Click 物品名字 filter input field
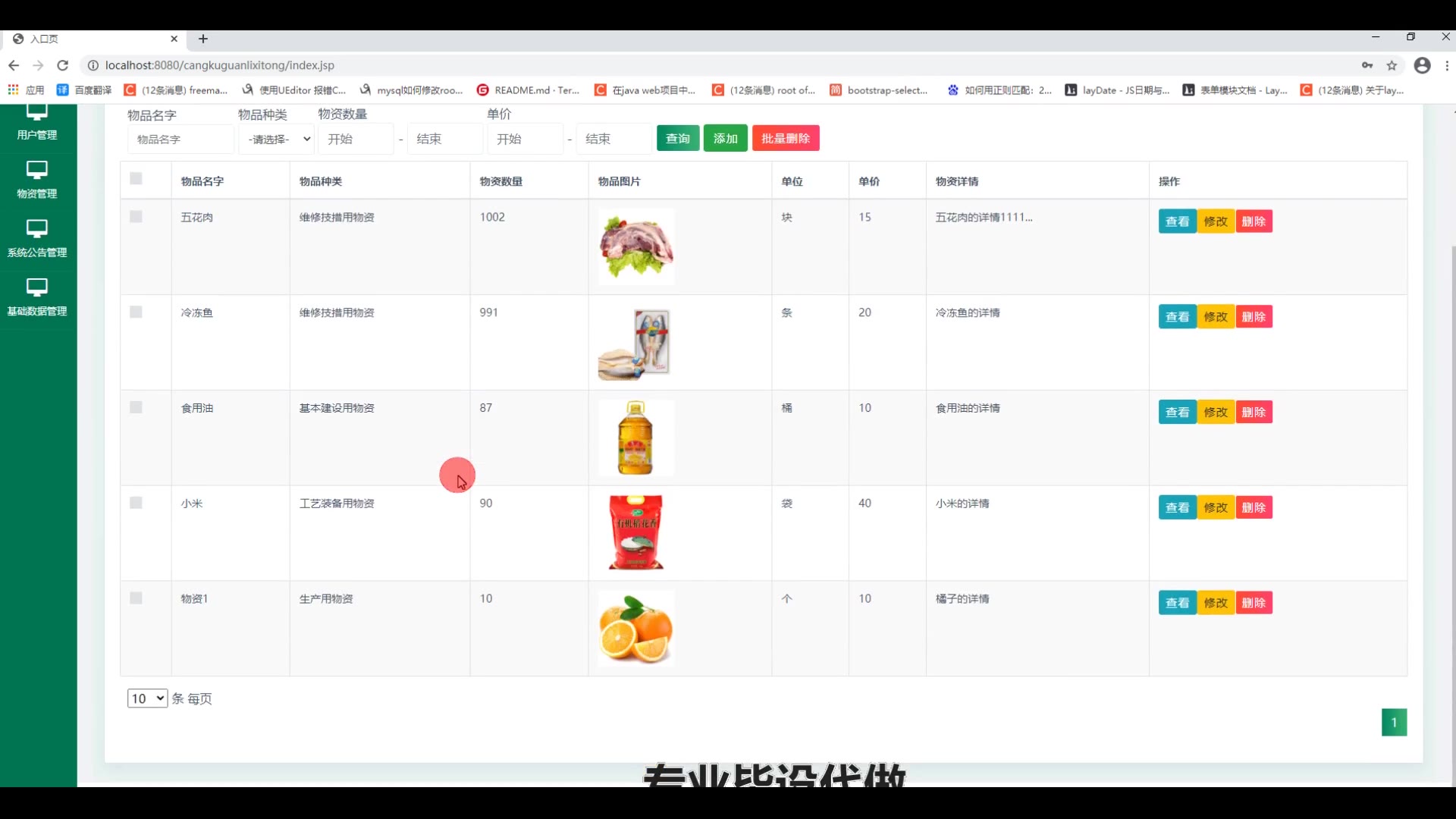The image size is (1456, 819). [180, 140]
